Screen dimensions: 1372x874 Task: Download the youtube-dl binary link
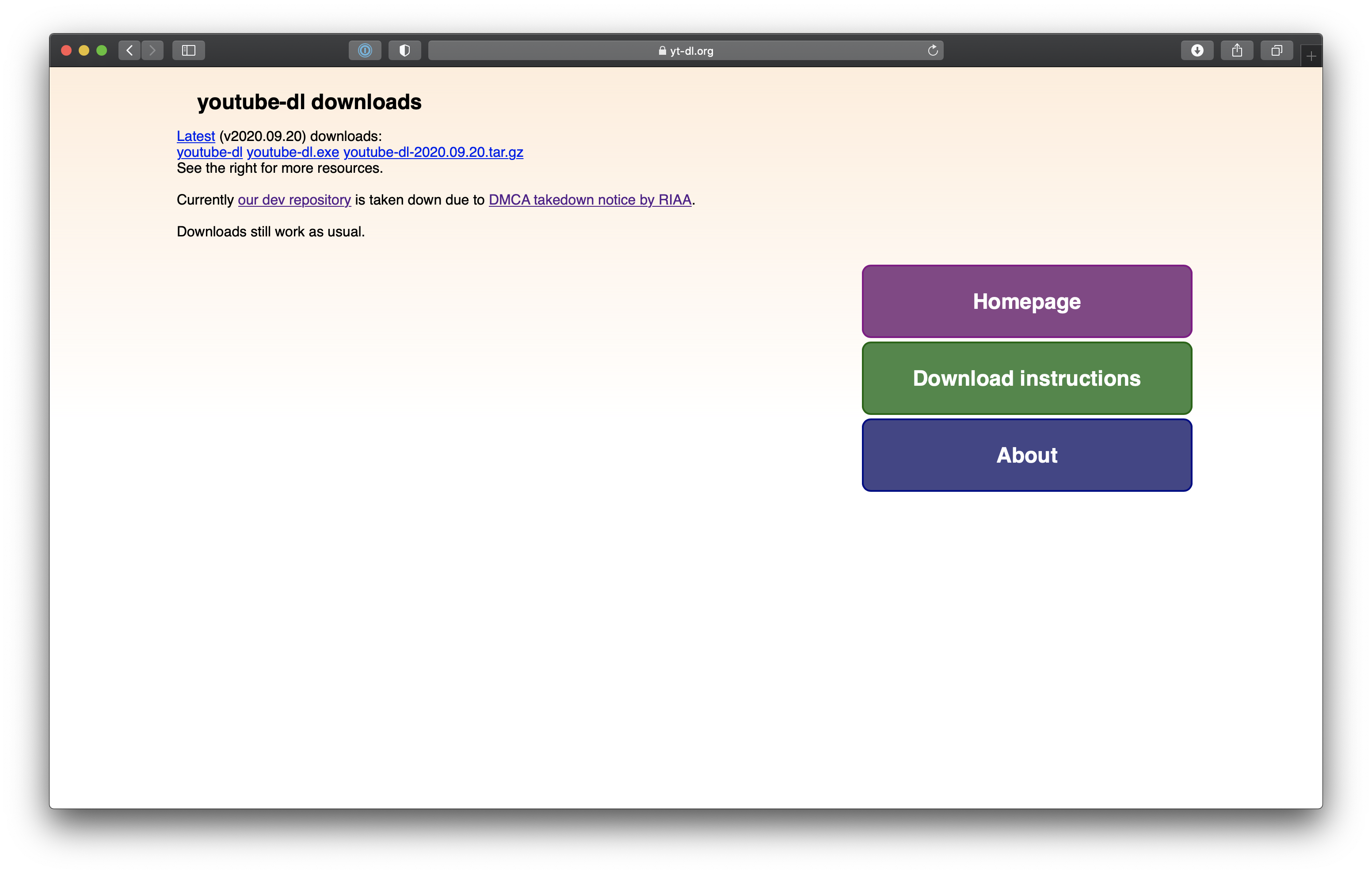coord(209,152)
